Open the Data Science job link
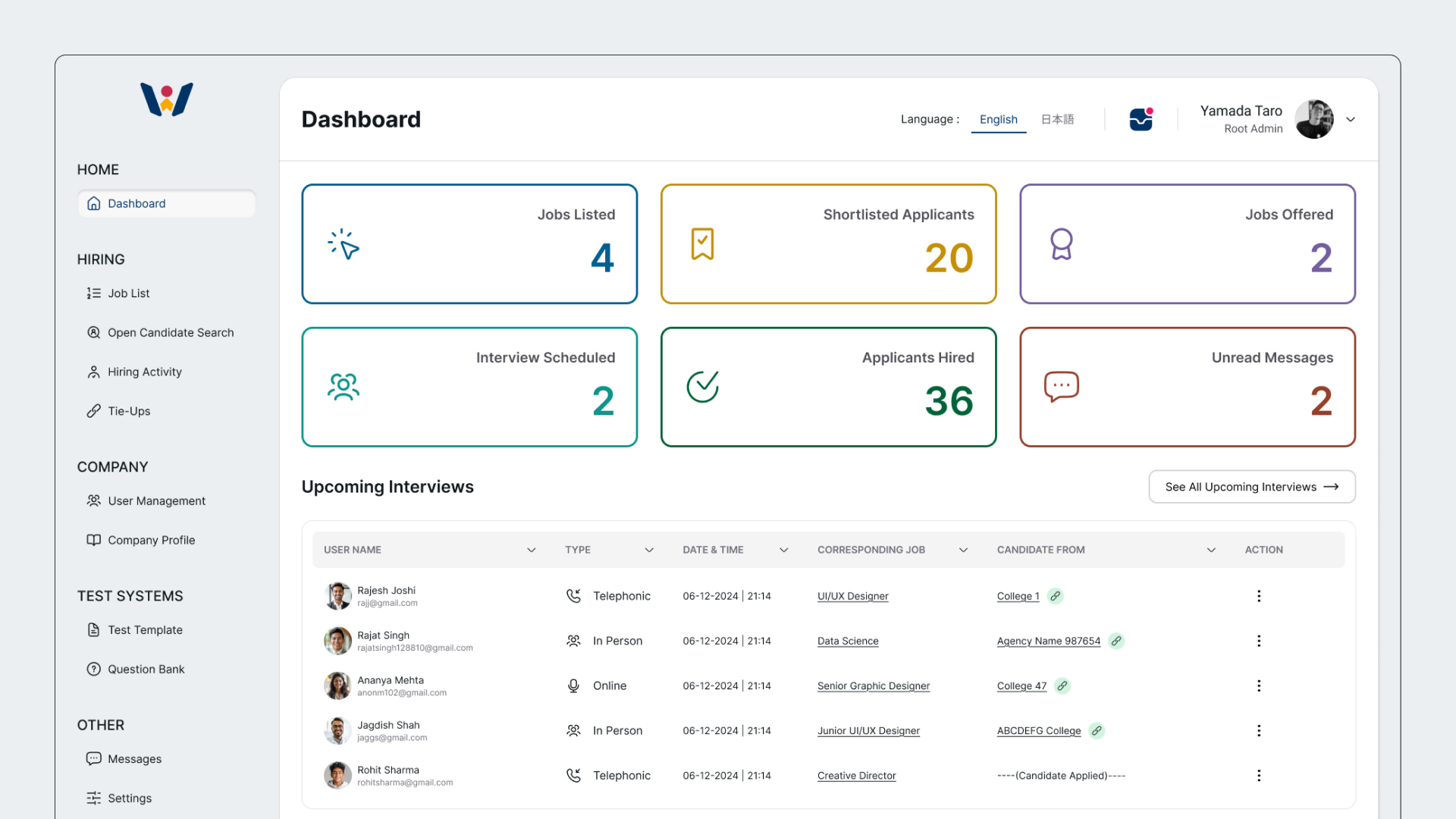The height and width of the screenshot is (819, 1456). 848,641
